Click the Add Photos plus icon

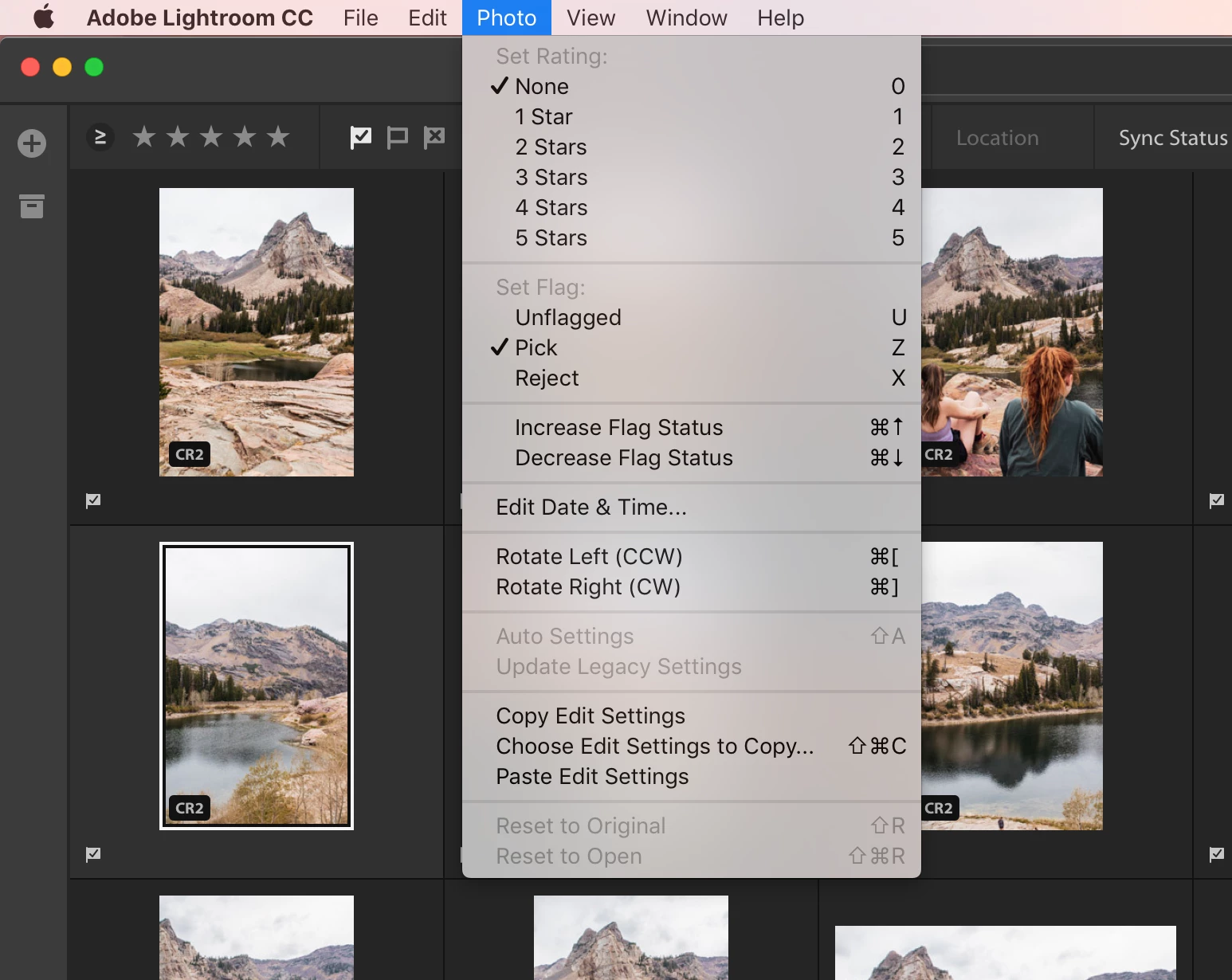click(x=32, y=143)
